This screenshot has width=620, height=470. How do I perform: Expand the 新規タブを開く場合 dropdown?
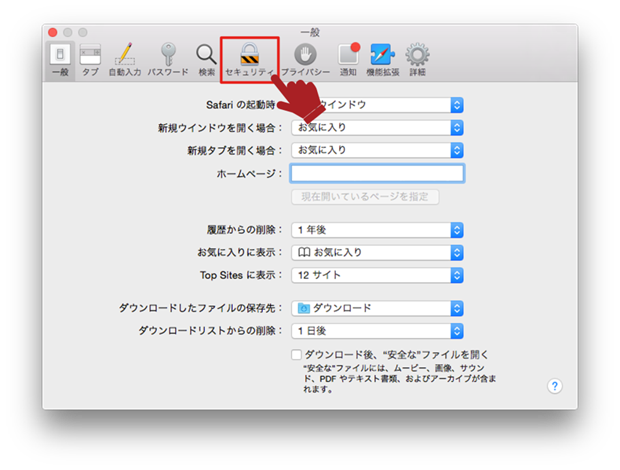[x=377, y=150]
